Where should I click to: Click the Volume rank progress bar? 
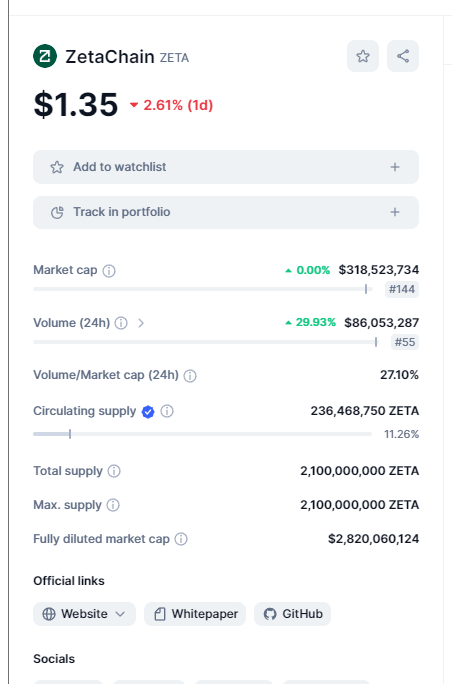coord(205,342)
